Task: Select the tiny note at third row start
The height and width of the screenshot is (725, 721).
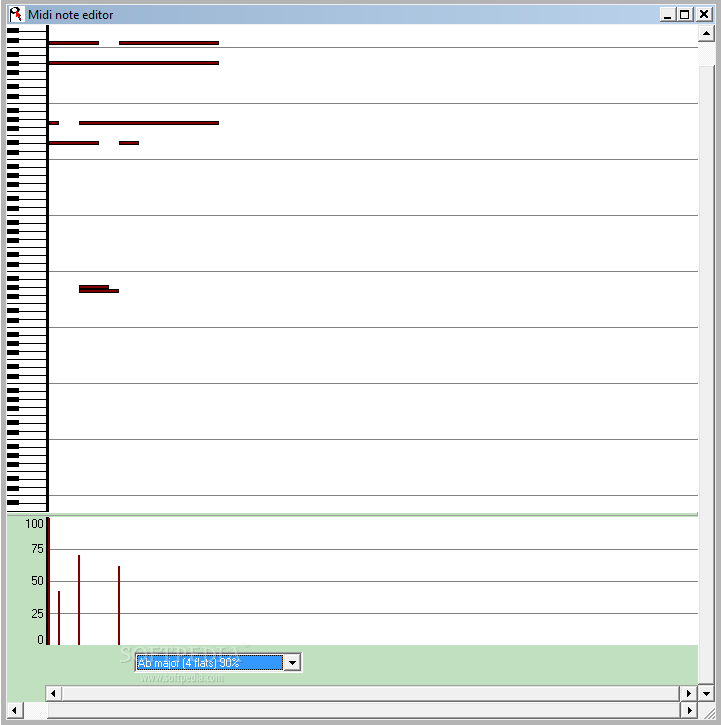Action: [x=54, y=123]
